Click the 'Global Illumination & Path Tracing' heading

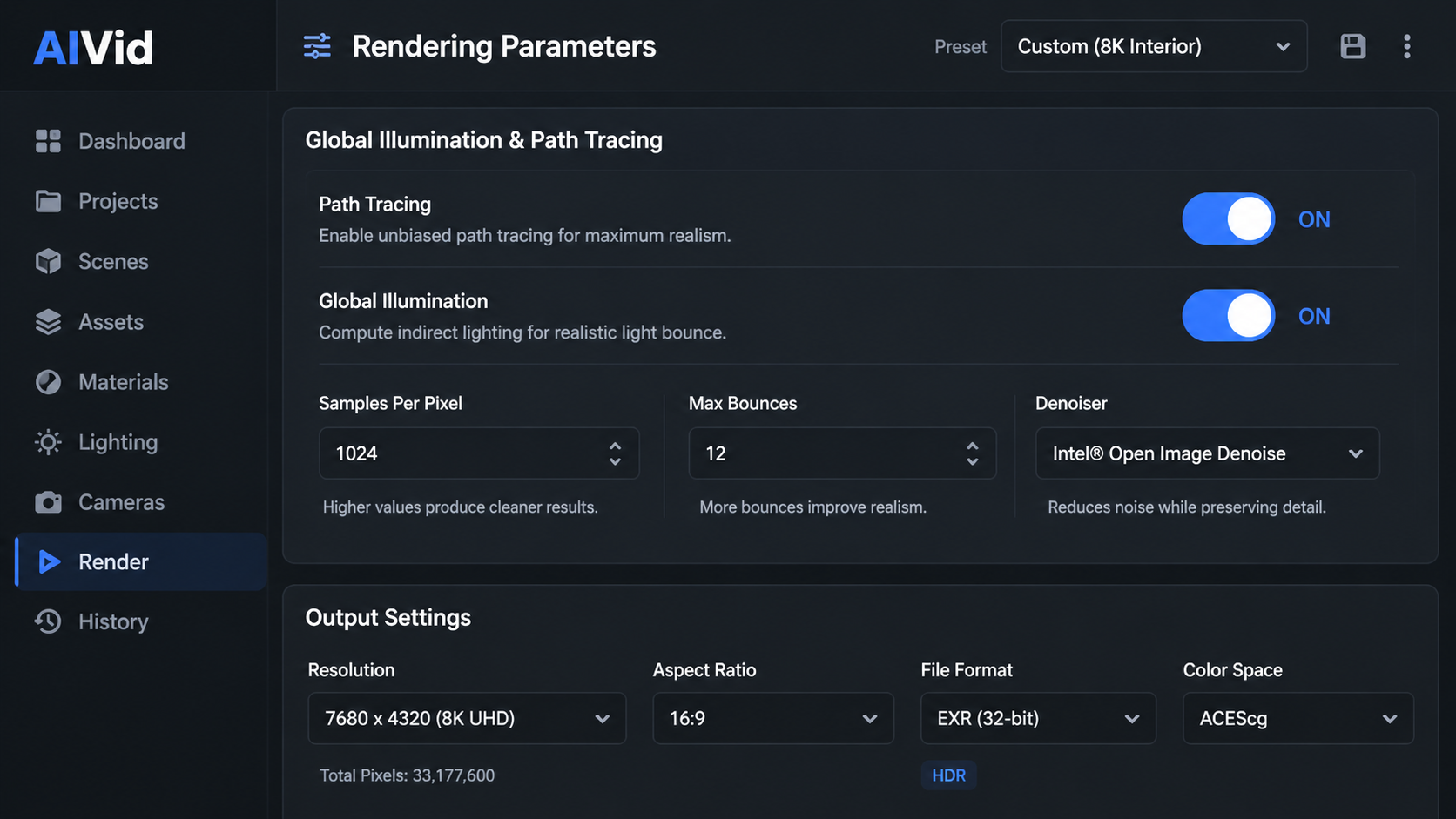click(483, 140)
